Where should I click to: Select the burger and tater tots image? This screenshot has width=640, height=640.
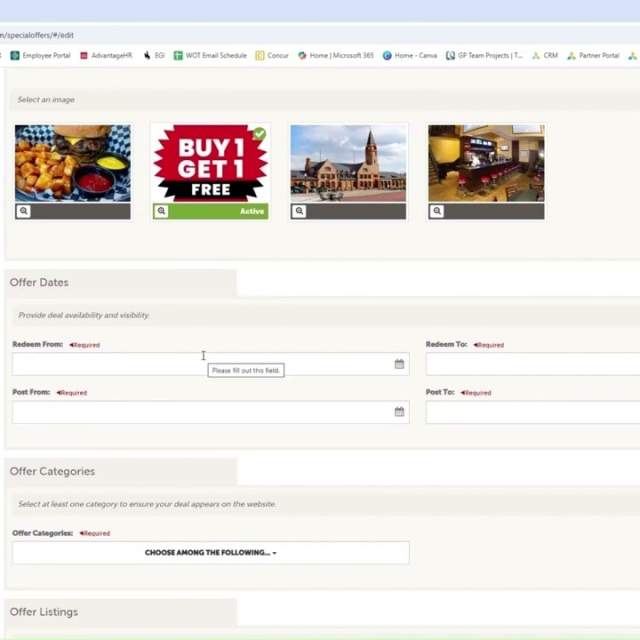pyautogui.click(x=73, y=163)
